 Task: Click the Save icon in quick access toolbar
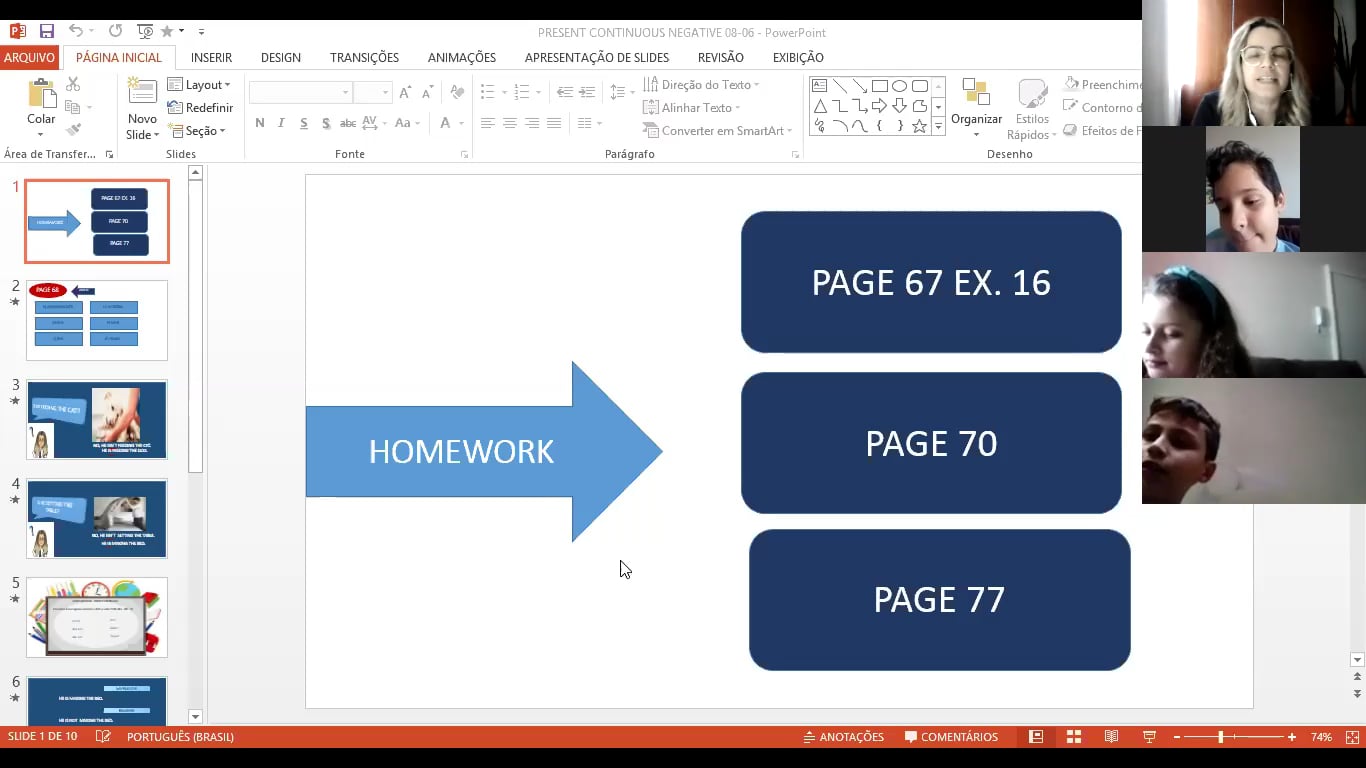coord(46,32)
